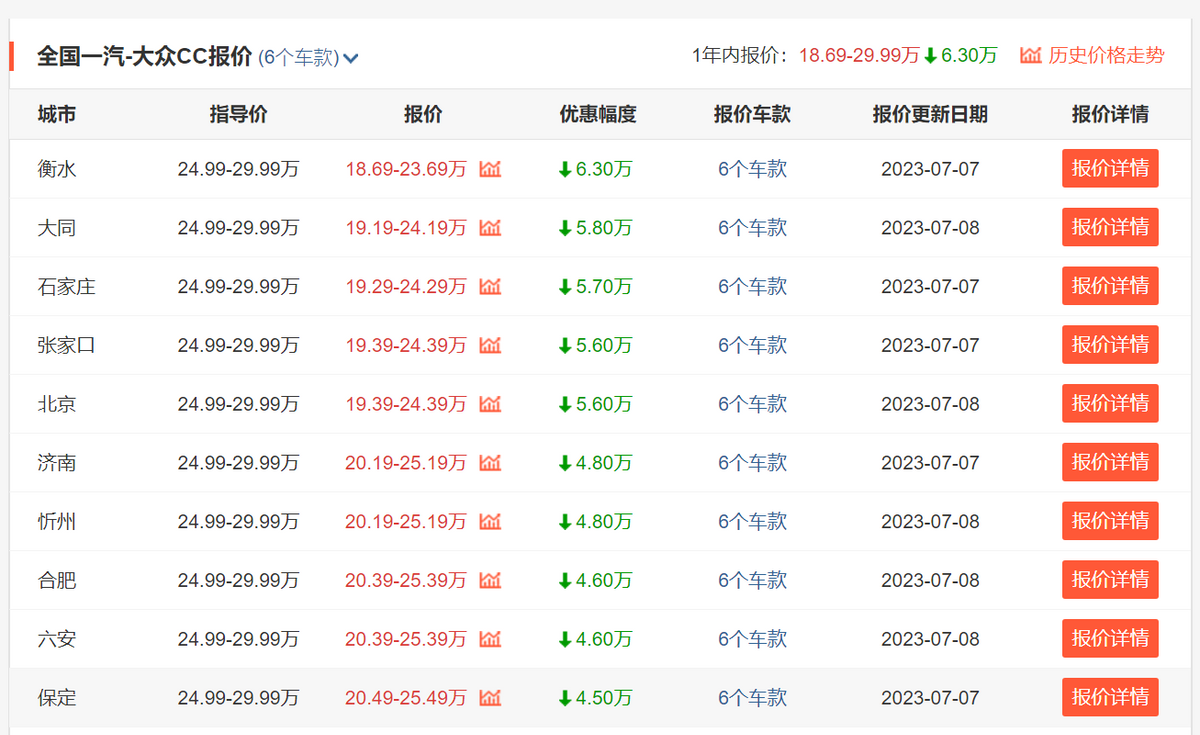
Task: Open 6个车款 link in 济南 row
Action: click(x=752, y=463)
